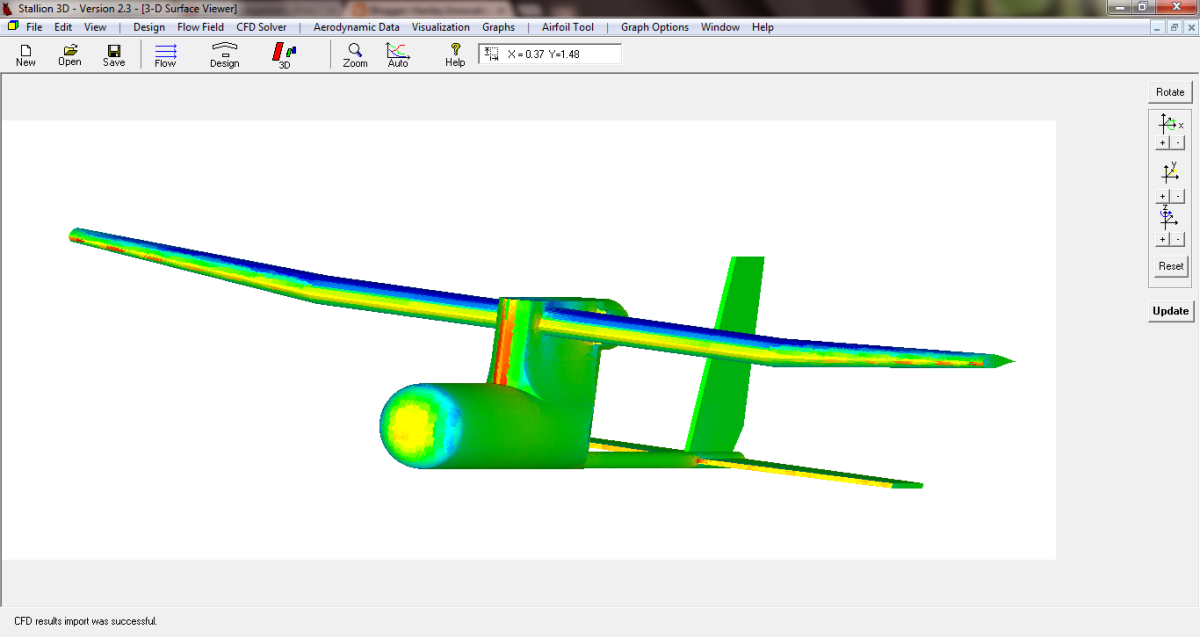The image size is (1200, 637).
Task: Save the project with the Save icon
Action: pos(113,52)
